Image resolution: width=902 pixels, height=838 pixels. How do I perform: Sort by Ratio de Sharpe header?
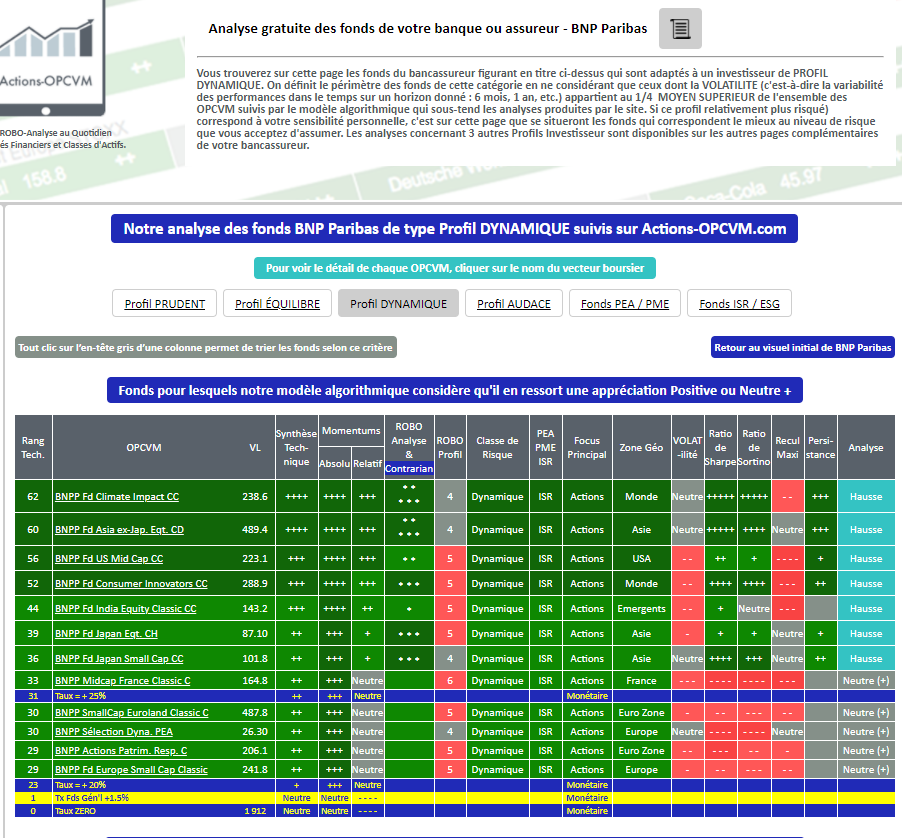(720, 447)
